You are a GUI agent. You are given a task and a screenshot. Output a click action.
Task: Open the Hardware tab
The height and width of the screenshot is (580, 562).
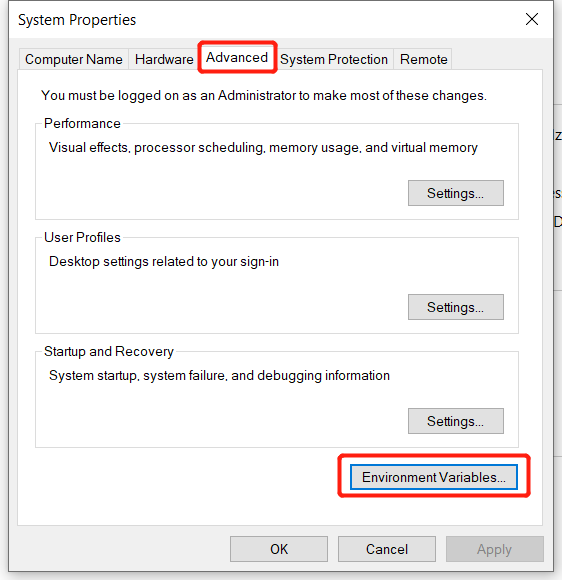(x=164, y=59)
